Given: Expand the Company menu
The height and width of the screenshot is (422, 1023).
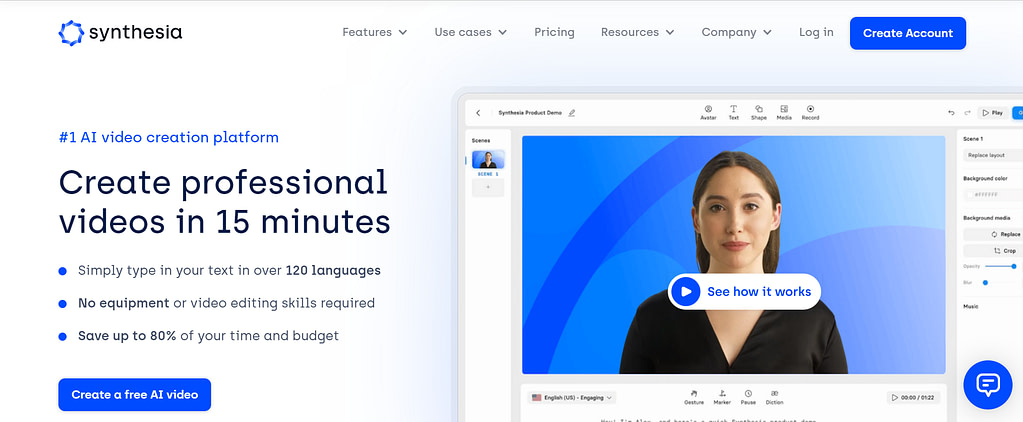Looking at the screenshot, I should click(737, 32).
